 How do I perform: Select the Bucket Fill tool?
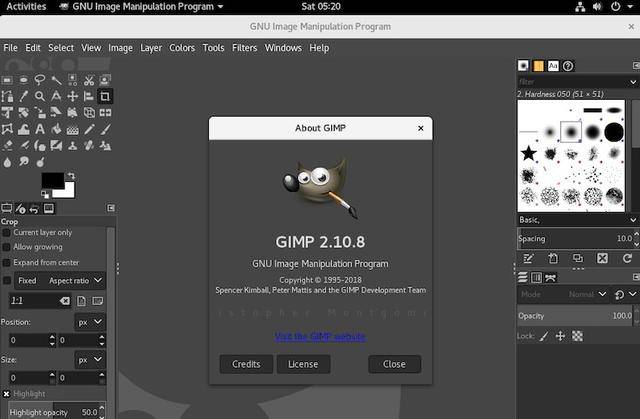[x=56, y=129]
